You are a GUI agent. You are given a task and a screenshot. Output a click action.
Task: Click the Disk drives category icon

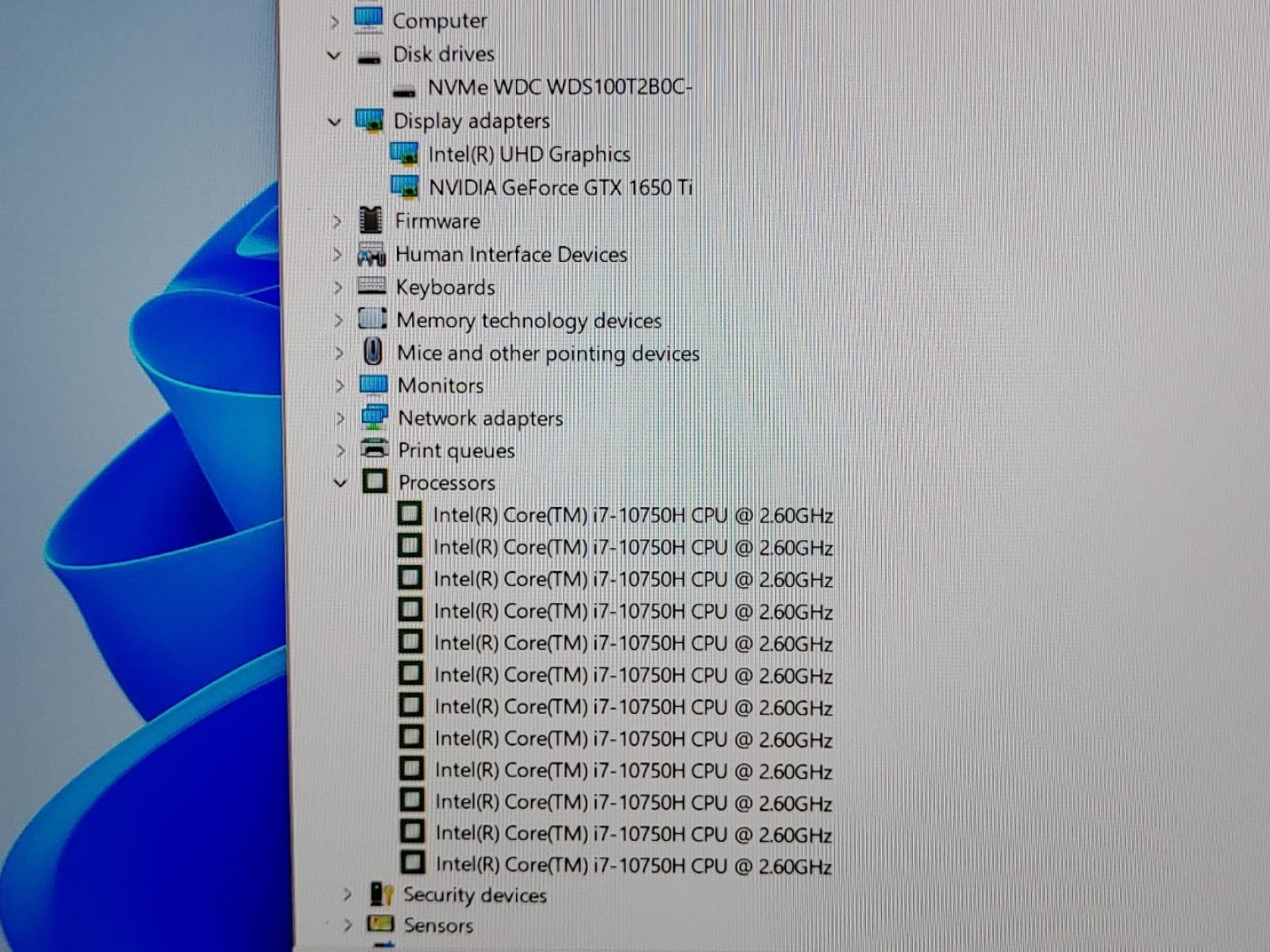pos(368,57)
